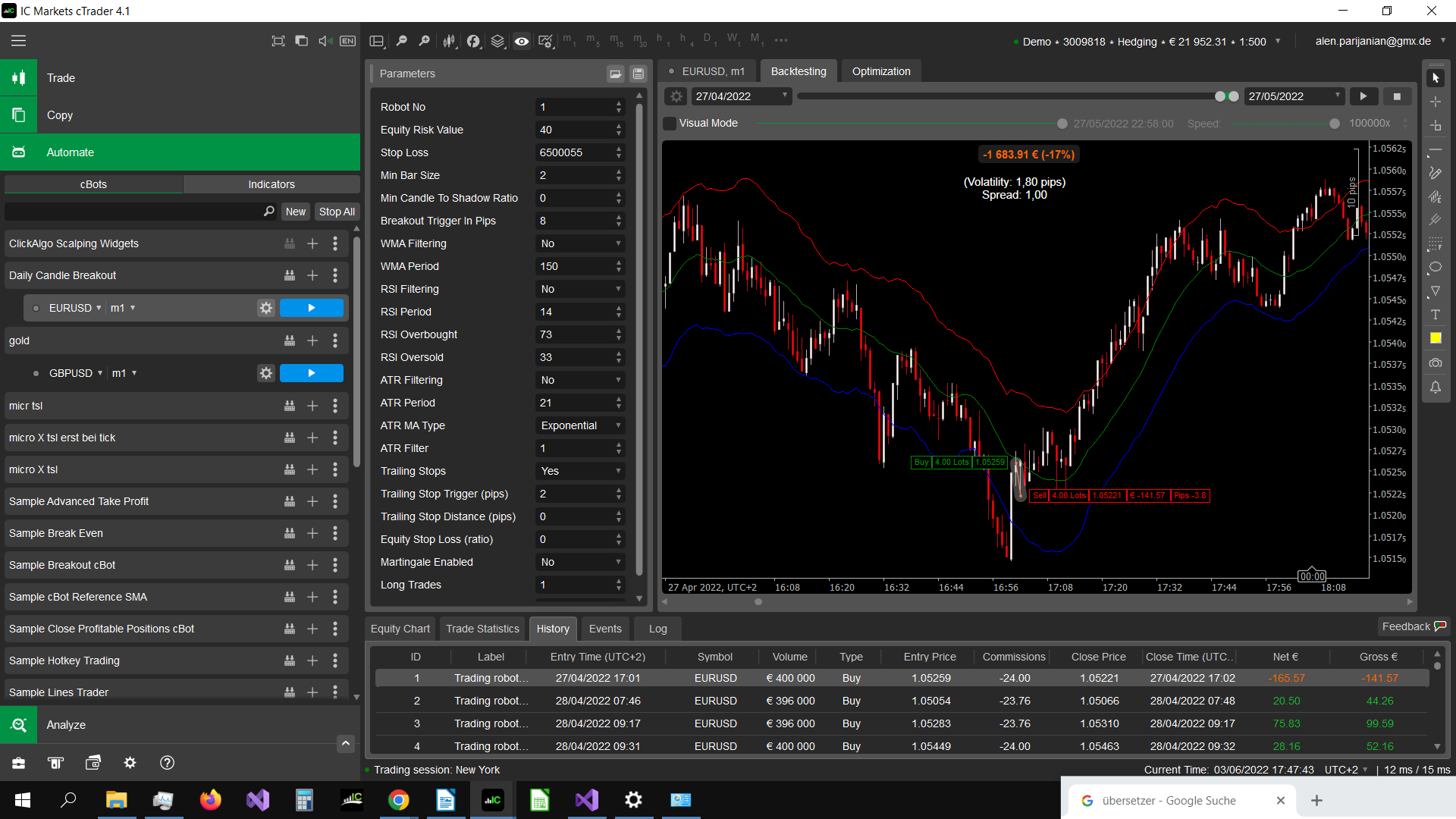Viewport: 1456px width, 819px height.
Task: Toggle fullscreen mode icon
Action: 278,41
